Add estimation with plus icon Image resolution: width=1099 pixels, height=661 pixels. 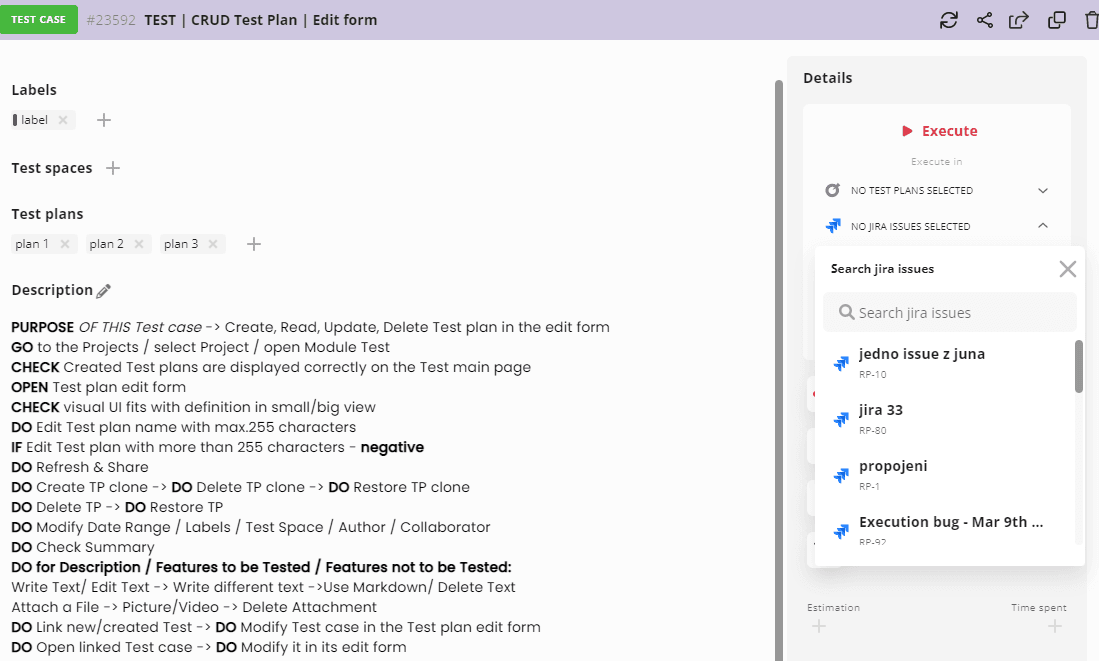[819, 626]
